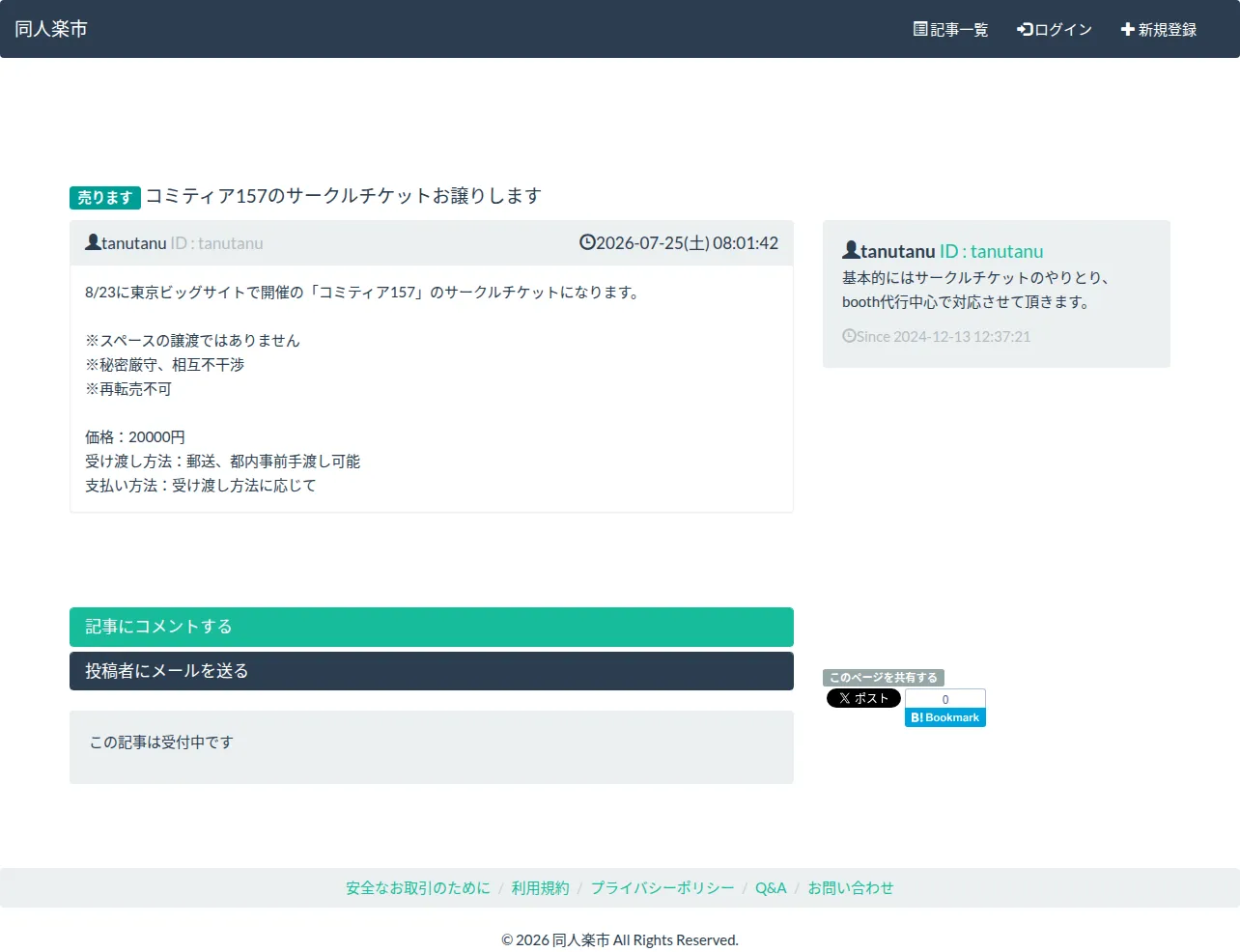Viewport: 1240px width, 952px height.
Task: Click the user icon in the sidebar profile card
Action: tap(851, 250)
